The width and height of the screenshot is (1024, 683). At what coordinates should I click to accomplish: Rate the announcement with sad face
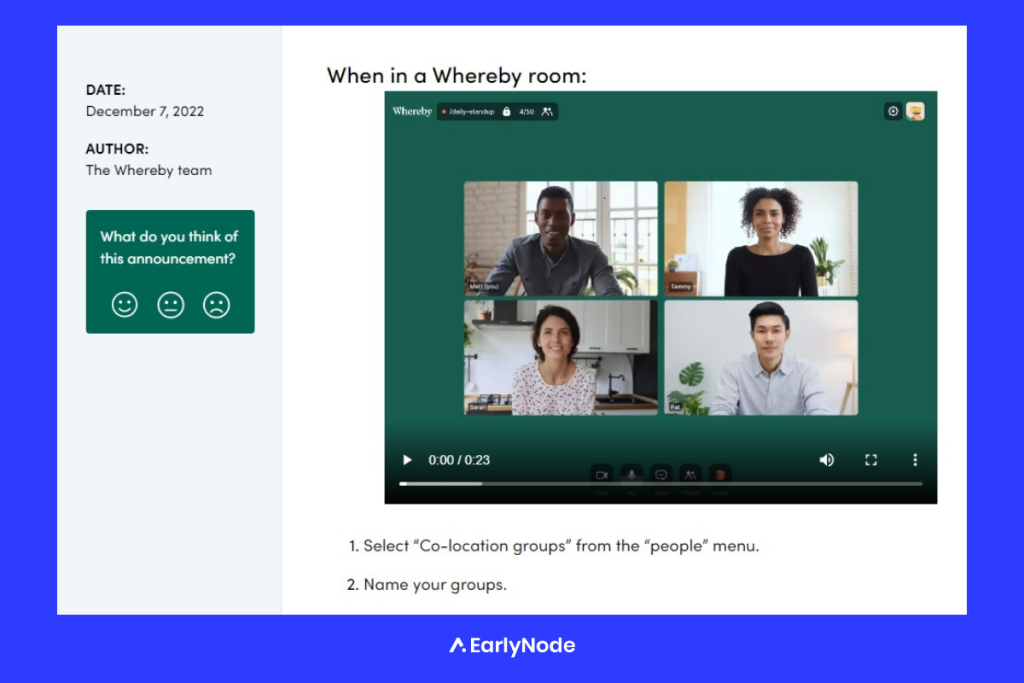click(216, 305)
